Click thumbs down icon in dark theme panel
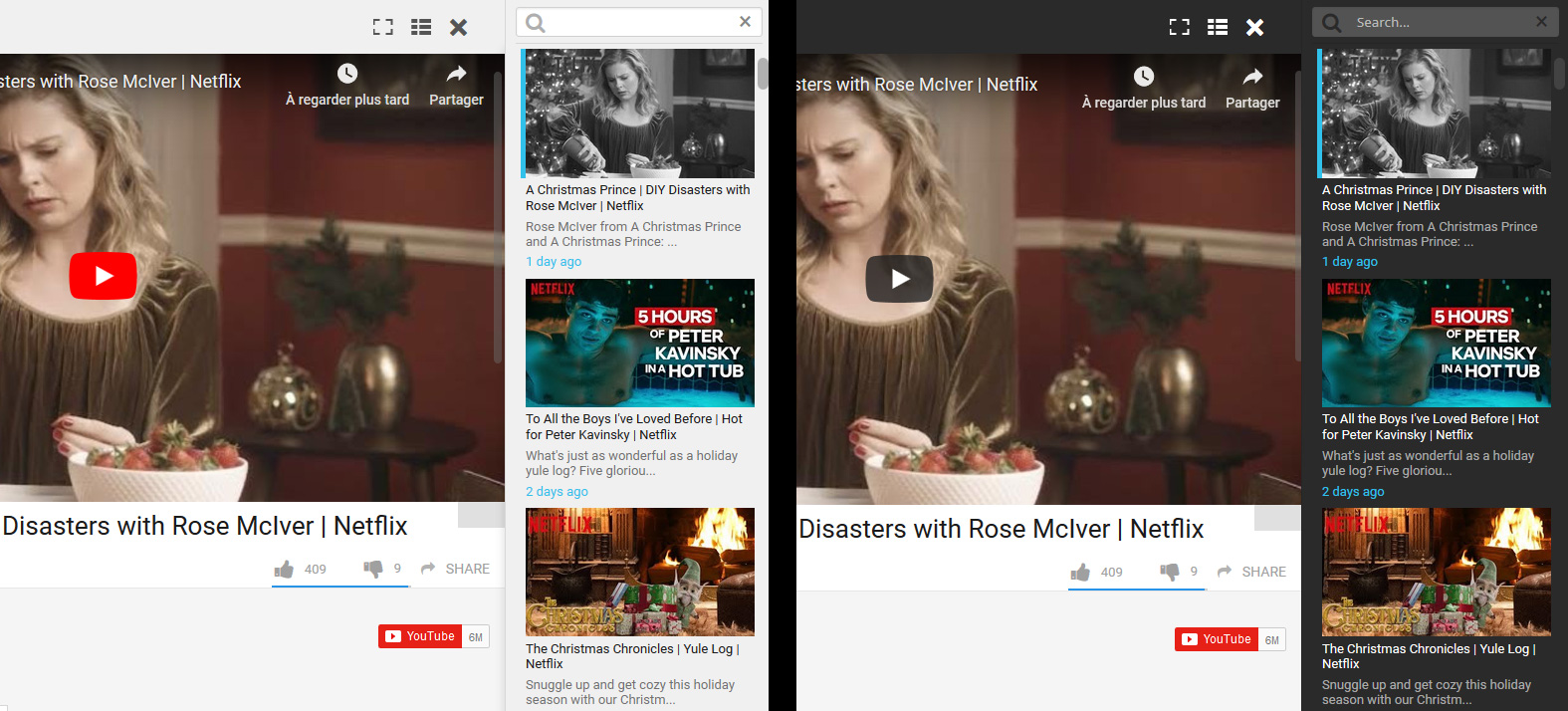 click(x=1170, y=572)
